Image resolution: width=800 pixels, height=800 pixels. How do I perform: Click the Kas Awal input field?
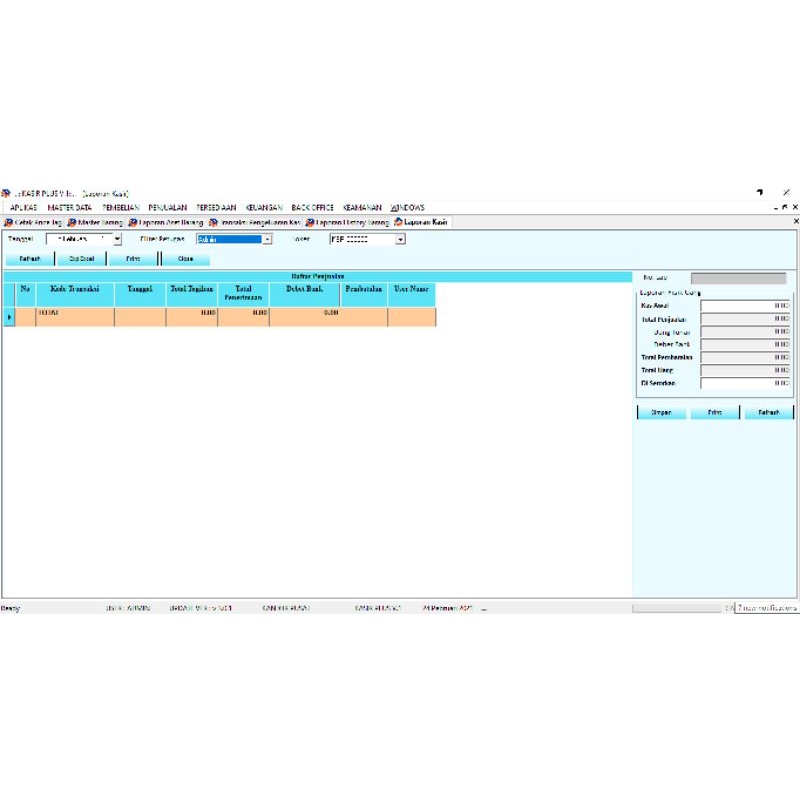click(745, 306)
